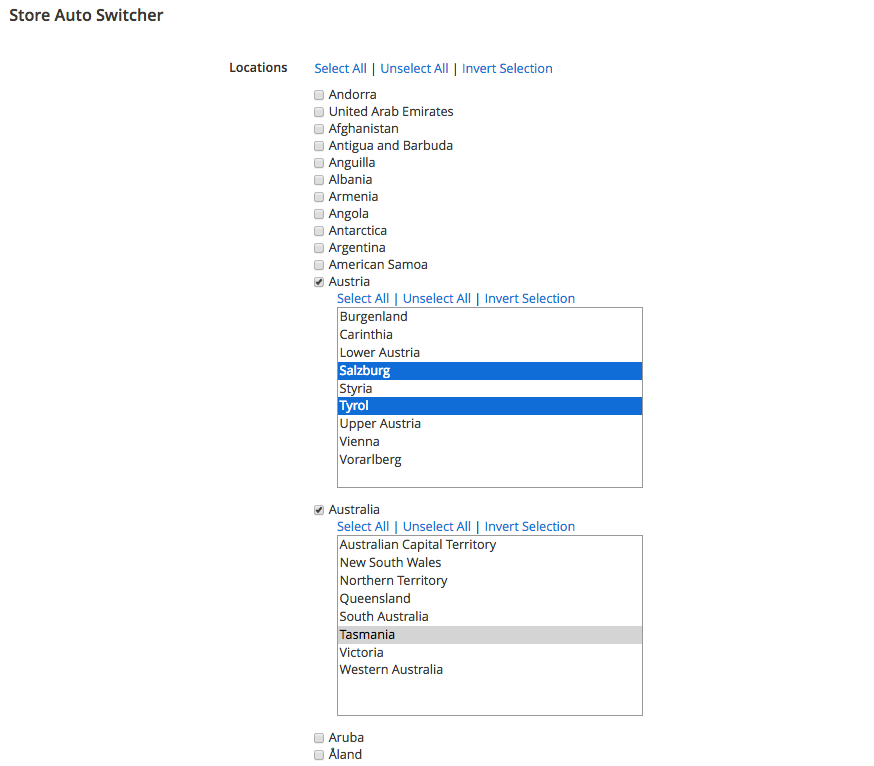Select the Anguilla checkbox

319,163
